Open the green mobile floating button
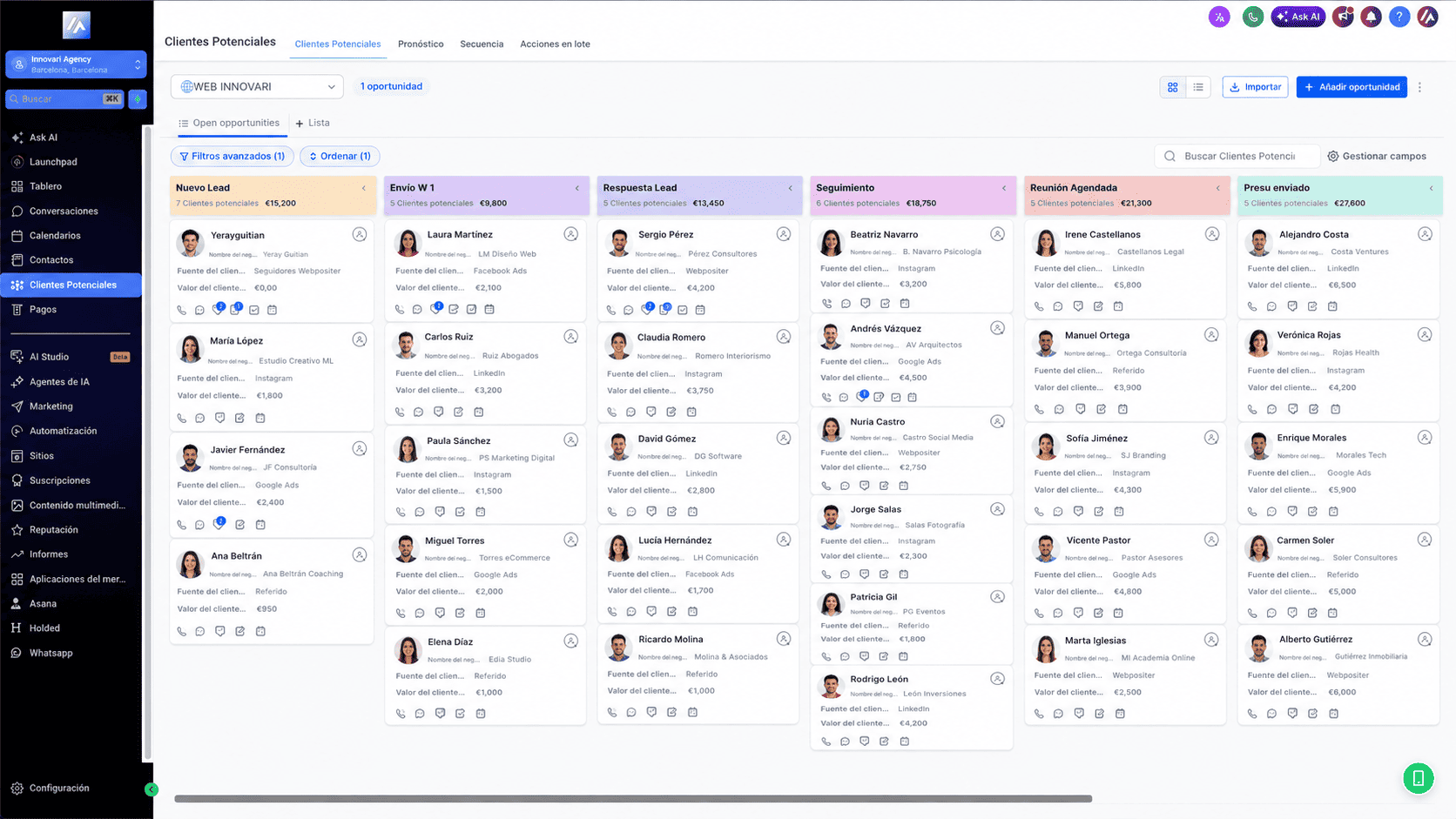 1418,778
